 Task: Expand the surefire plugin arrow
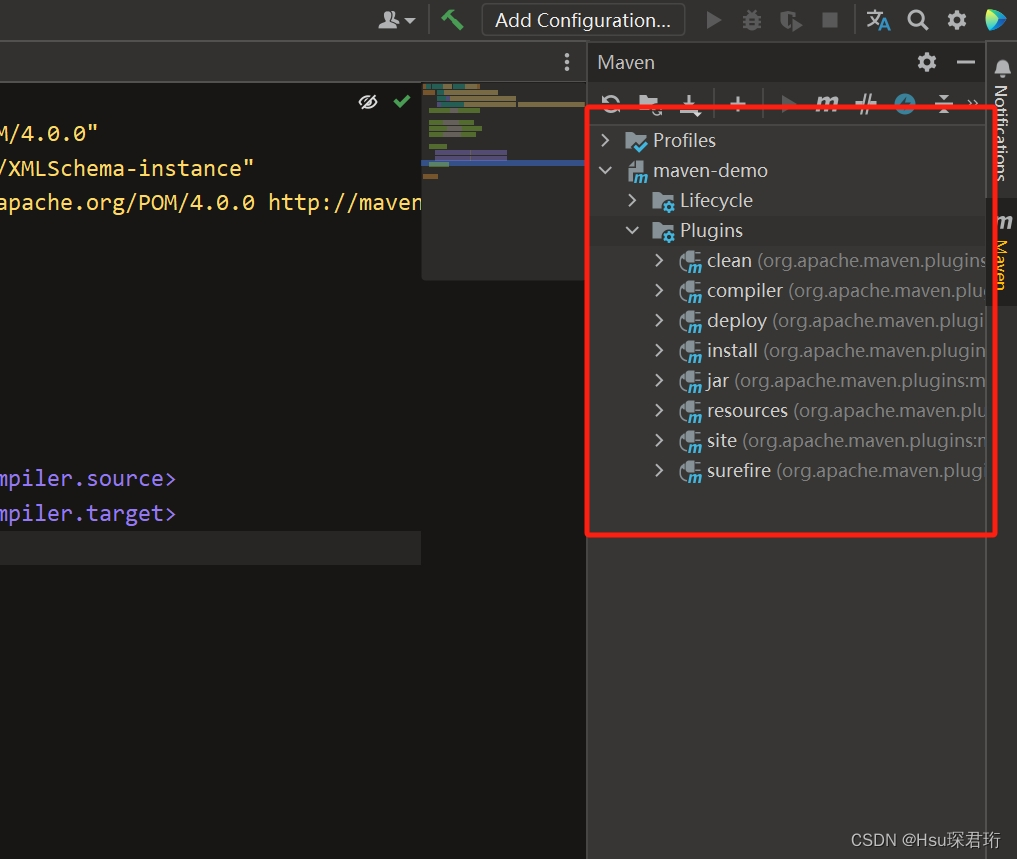(x=659, y=470)
